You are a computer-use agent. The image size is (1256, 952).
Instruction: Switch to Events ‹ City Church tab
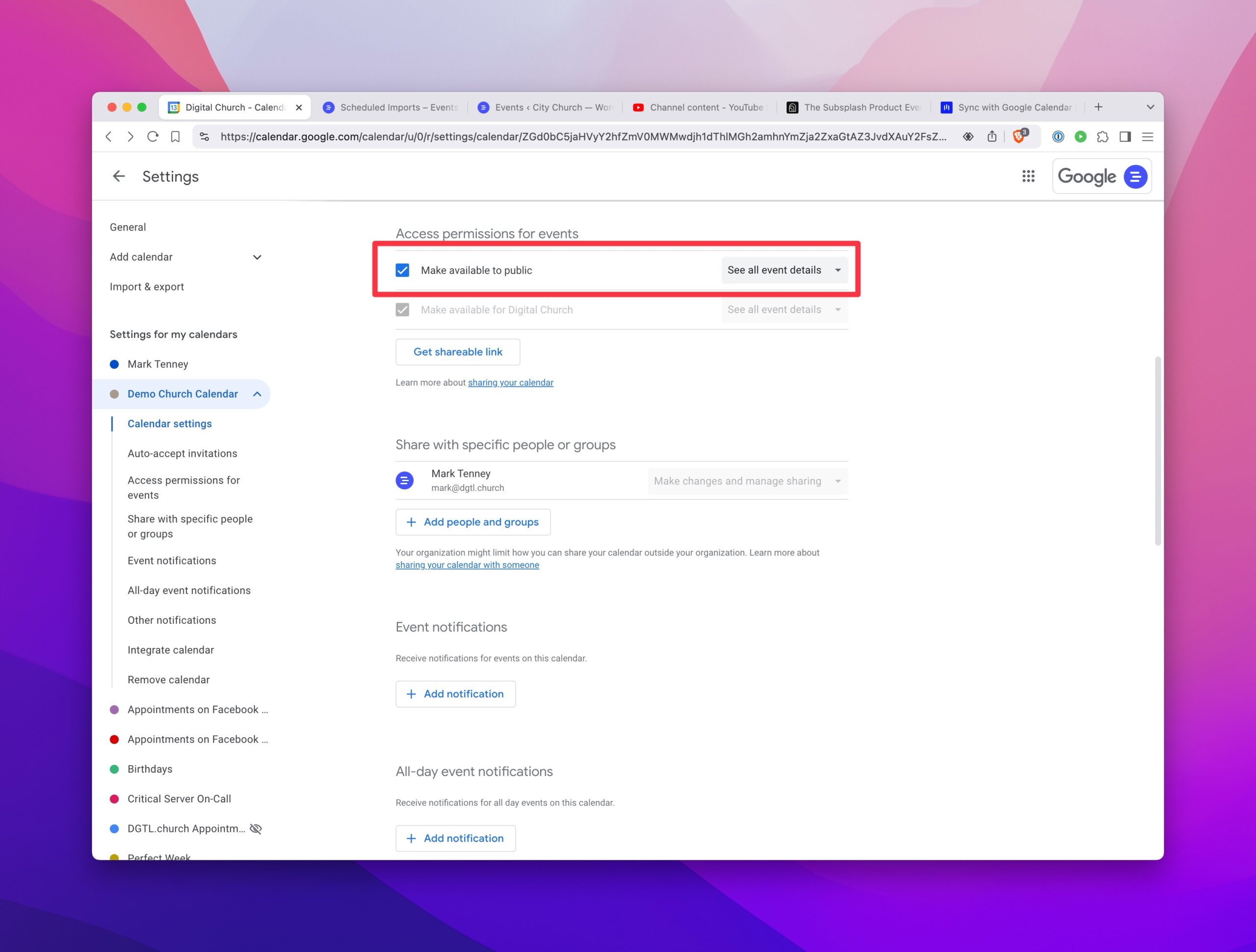545,107
